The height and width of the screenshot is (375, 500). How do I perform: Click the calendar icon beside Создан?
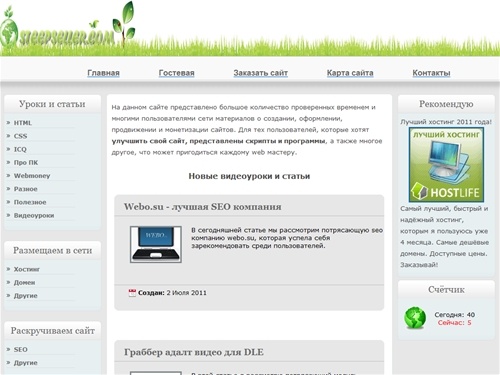132,293
